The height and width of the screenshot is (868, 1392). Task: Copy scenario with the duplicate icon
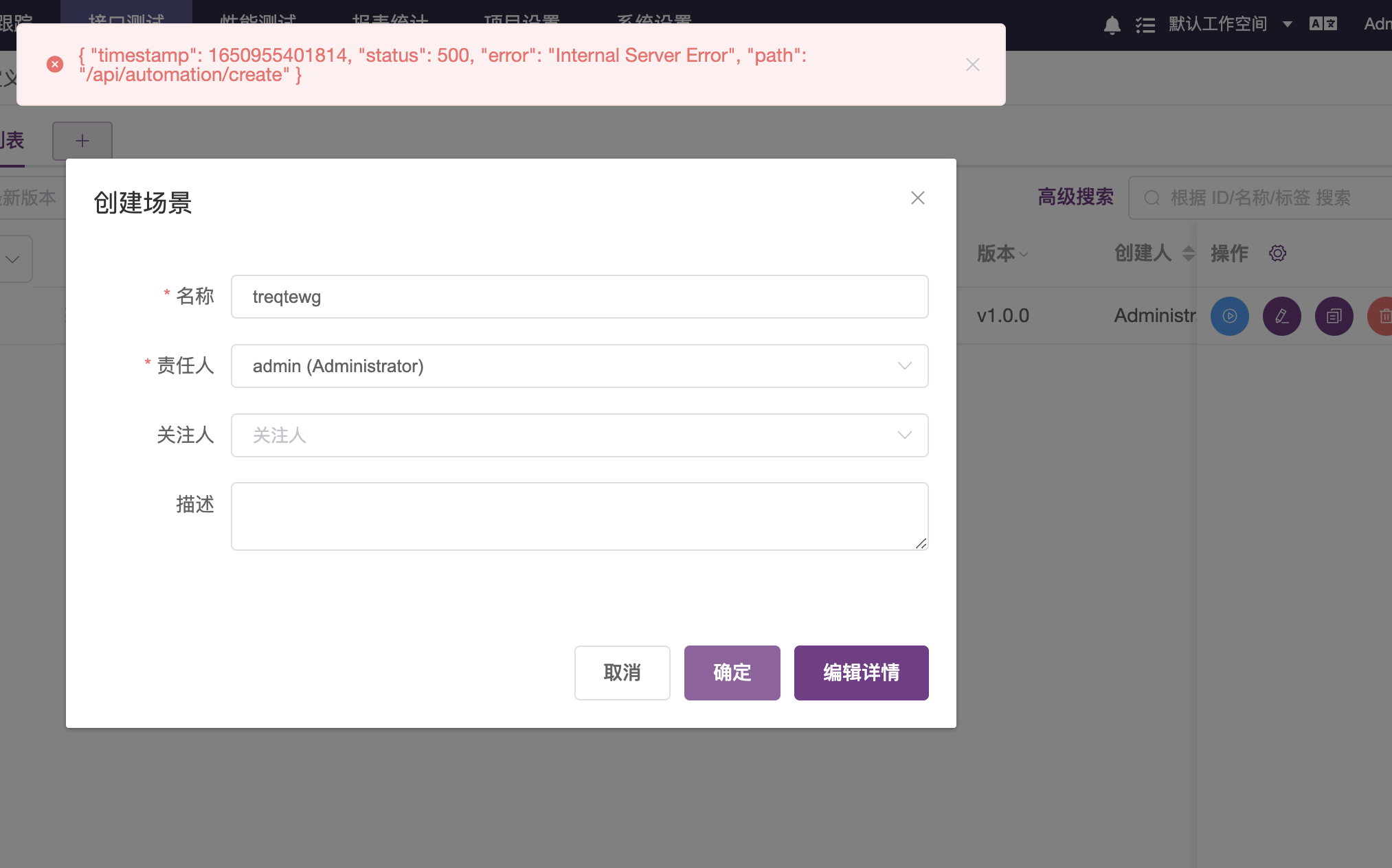click(1334, 316)
